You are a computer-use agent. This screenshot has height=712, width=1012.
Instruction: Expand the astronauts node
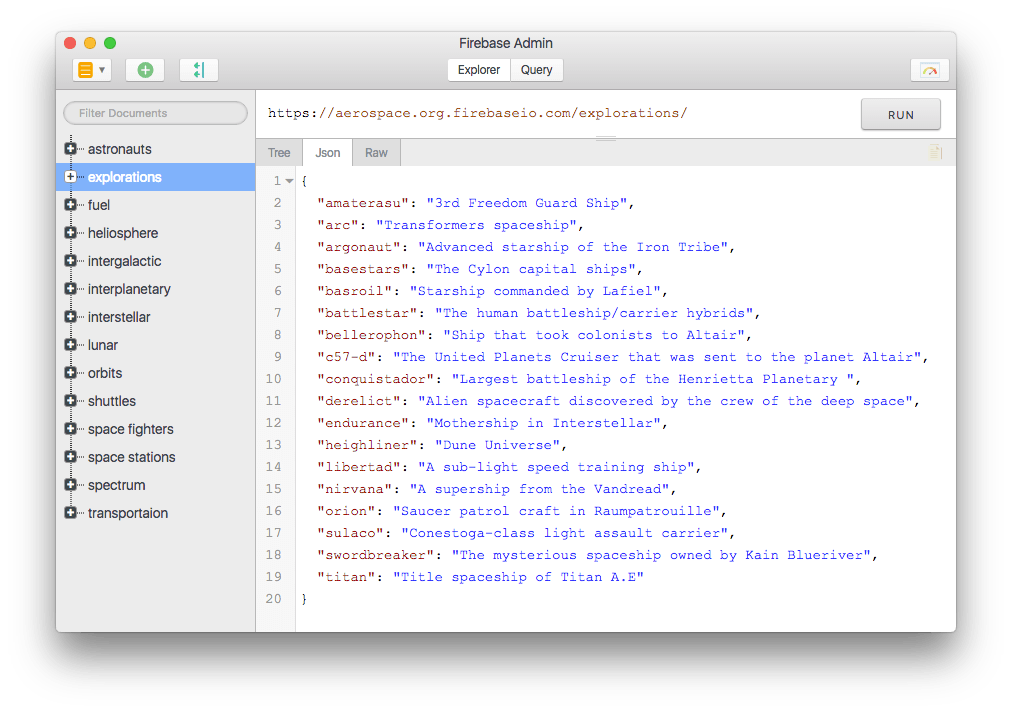pos(70,148)
